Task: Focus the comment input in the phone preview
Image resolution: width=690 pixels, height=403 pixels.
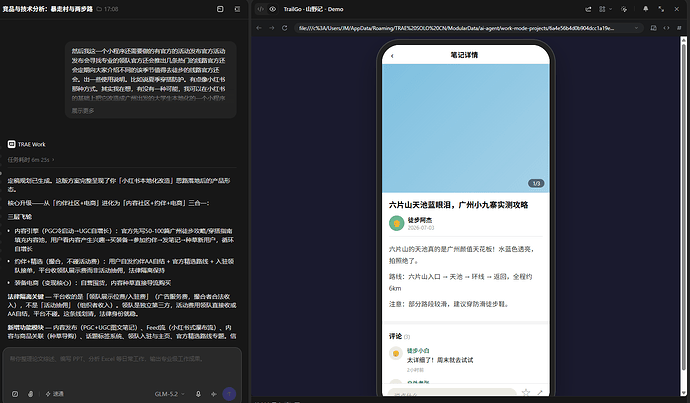Action: (451, 392)
